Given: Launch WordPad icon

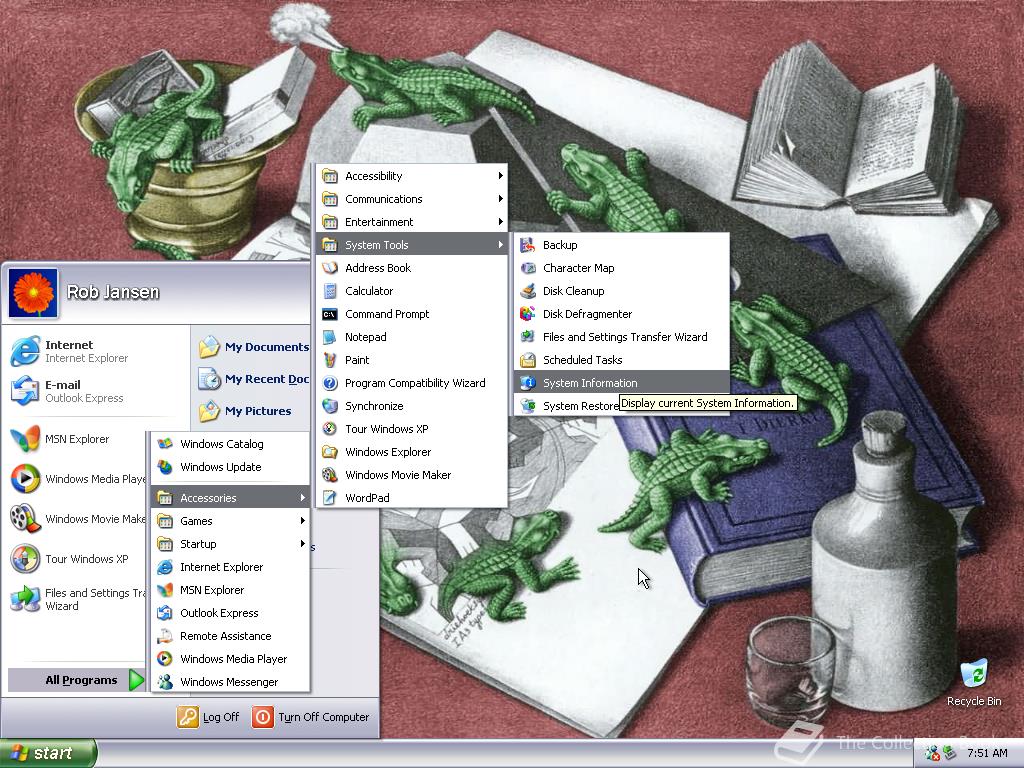Looking at the screenshot, I should [330, 498].
